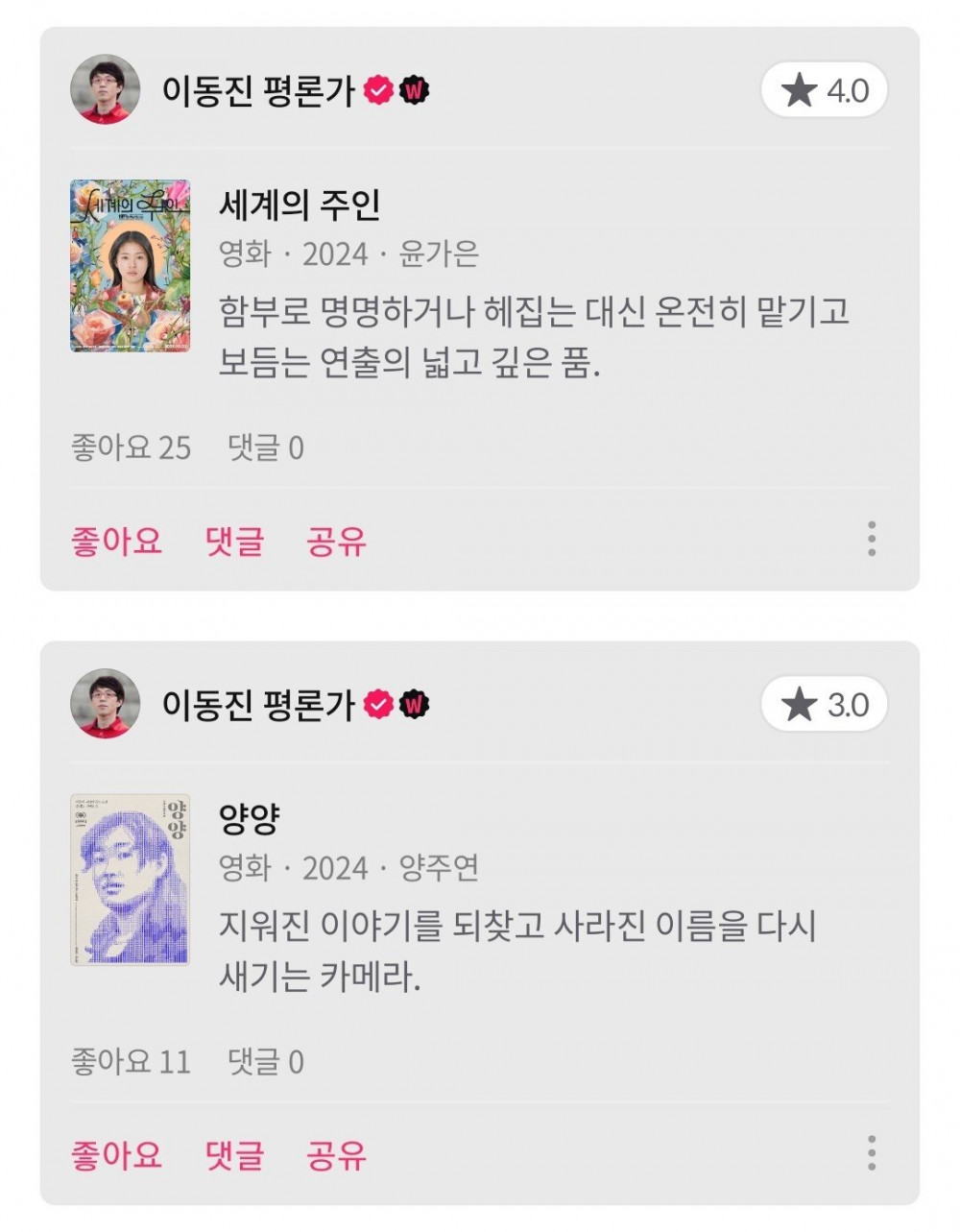
Task: Click the black W badge in the second review
Action: click(x=414, y=705)
